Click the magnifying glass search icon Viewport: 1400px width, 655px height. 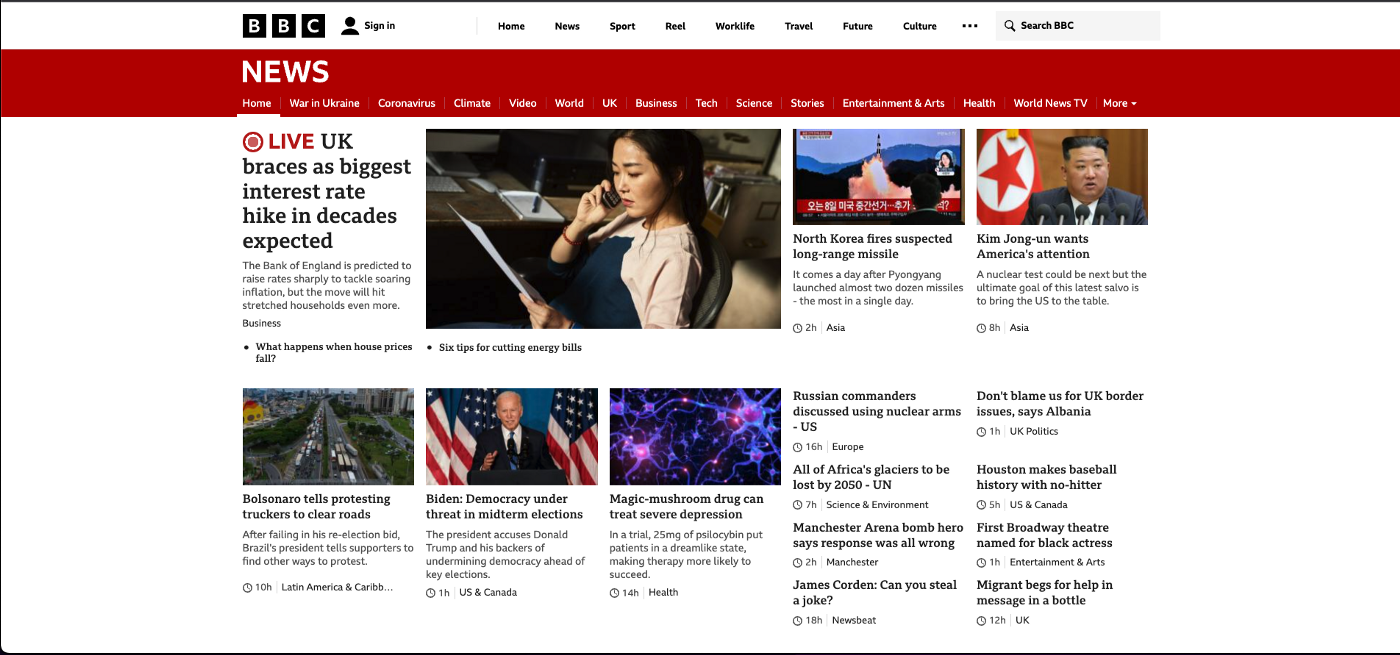click(x=1010, y=26)
